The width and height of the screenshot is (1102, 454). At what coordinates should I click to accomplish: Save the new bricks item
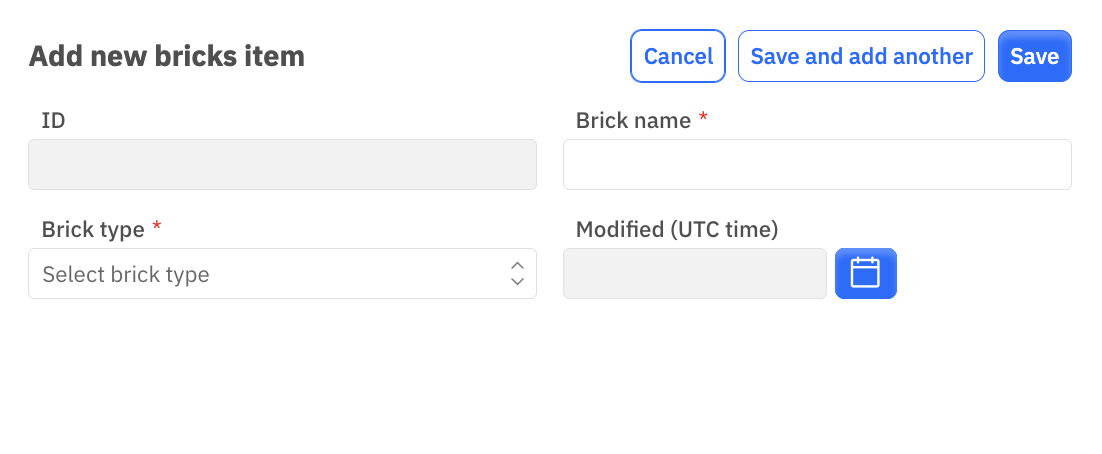pos(1035,56)
